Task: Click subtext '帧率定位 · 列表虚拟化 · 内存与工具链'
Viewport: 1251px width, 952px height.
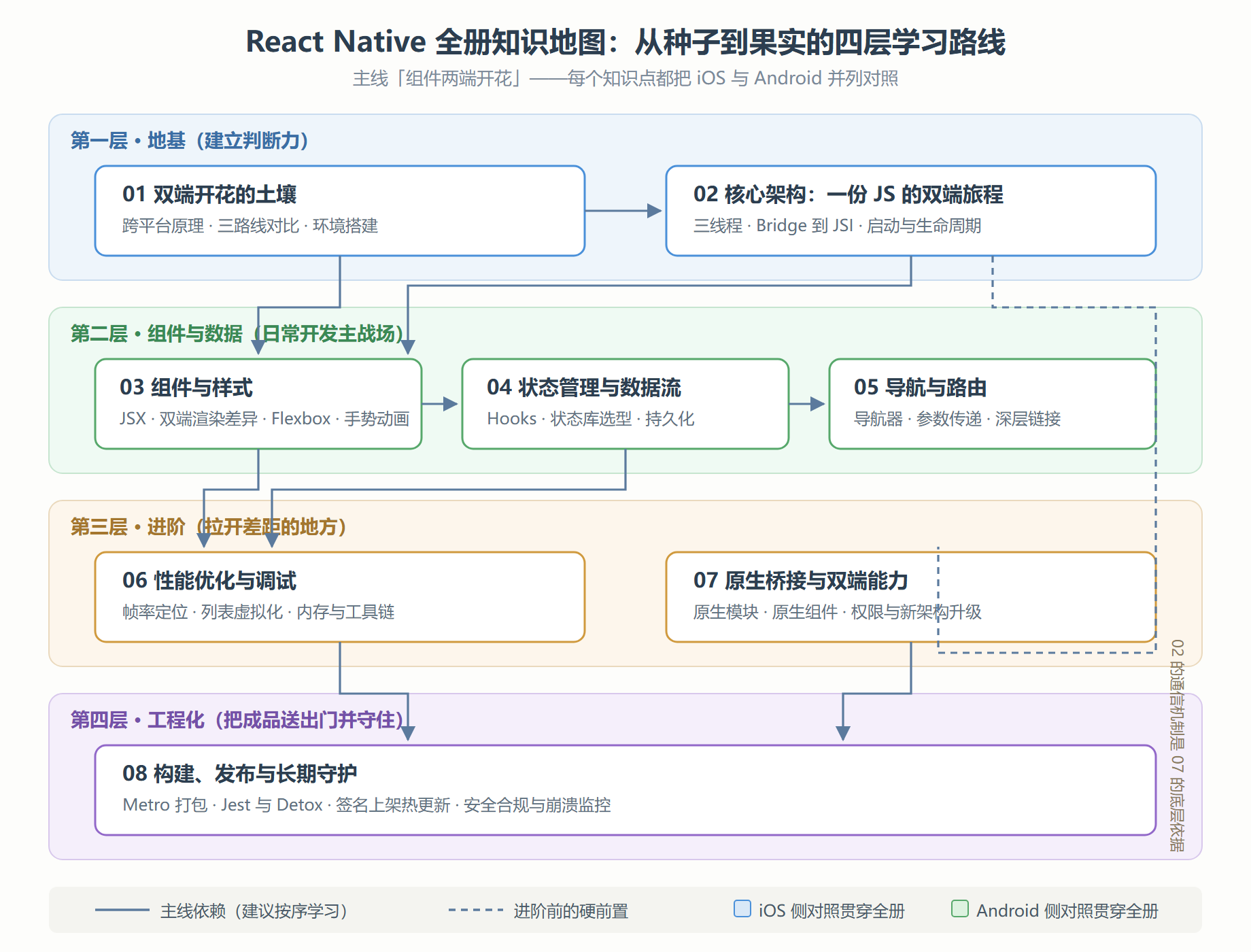Action: click(x=258, y=612)
